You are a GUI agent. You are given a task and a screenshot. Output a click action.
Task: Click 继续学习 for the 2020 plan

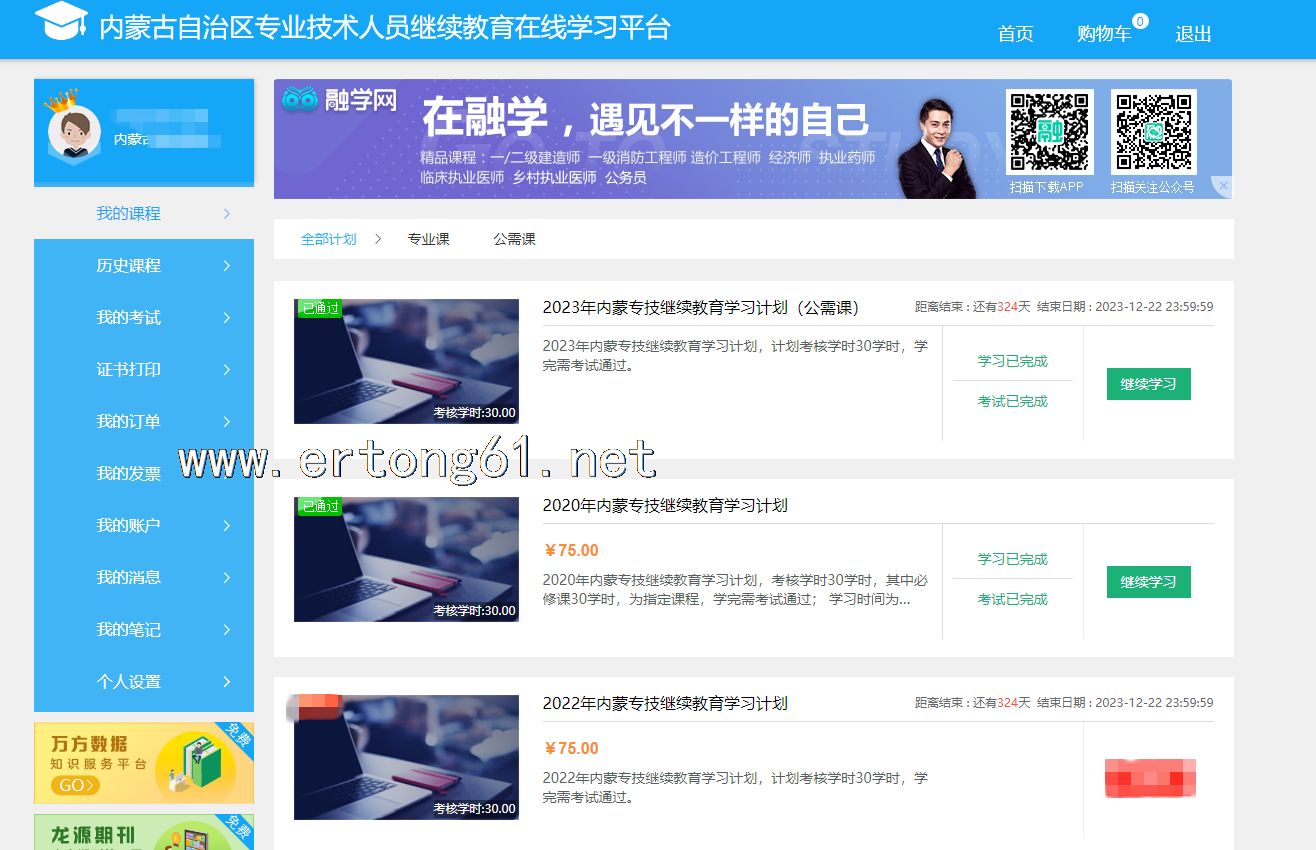pos(1148,582)
